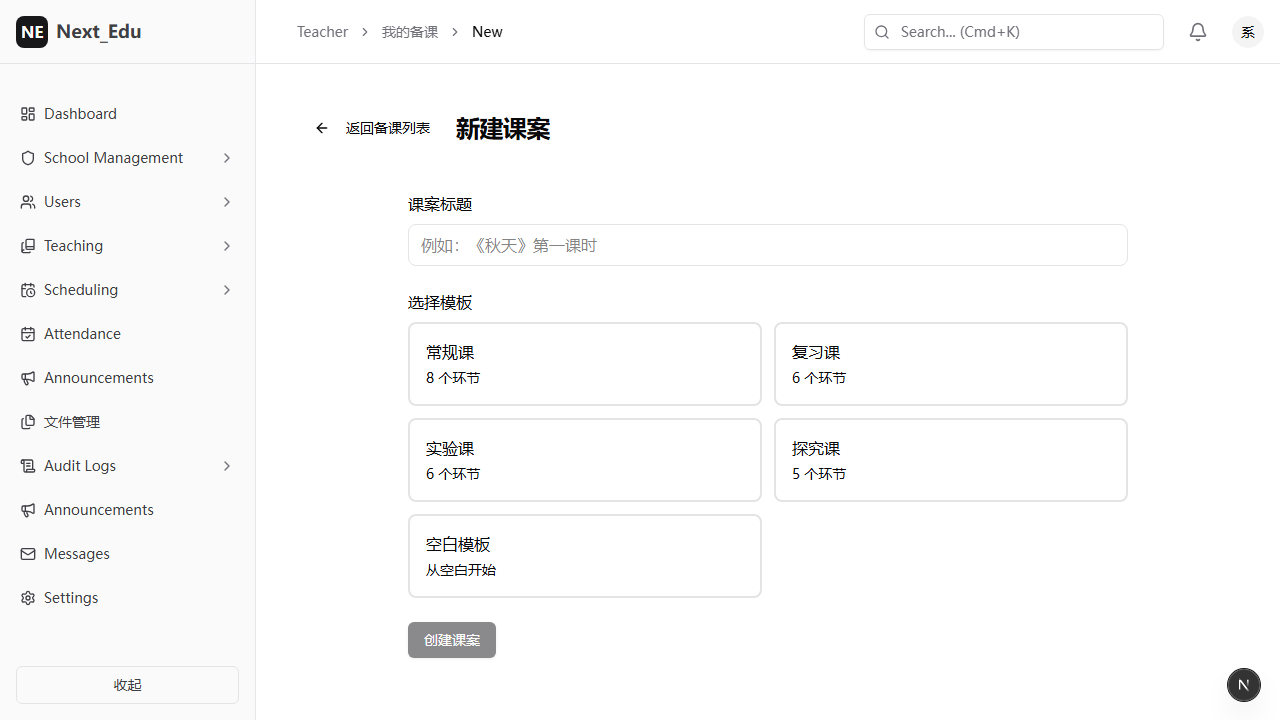Click 我的备课 breadcrumb link

coord(410,32)
